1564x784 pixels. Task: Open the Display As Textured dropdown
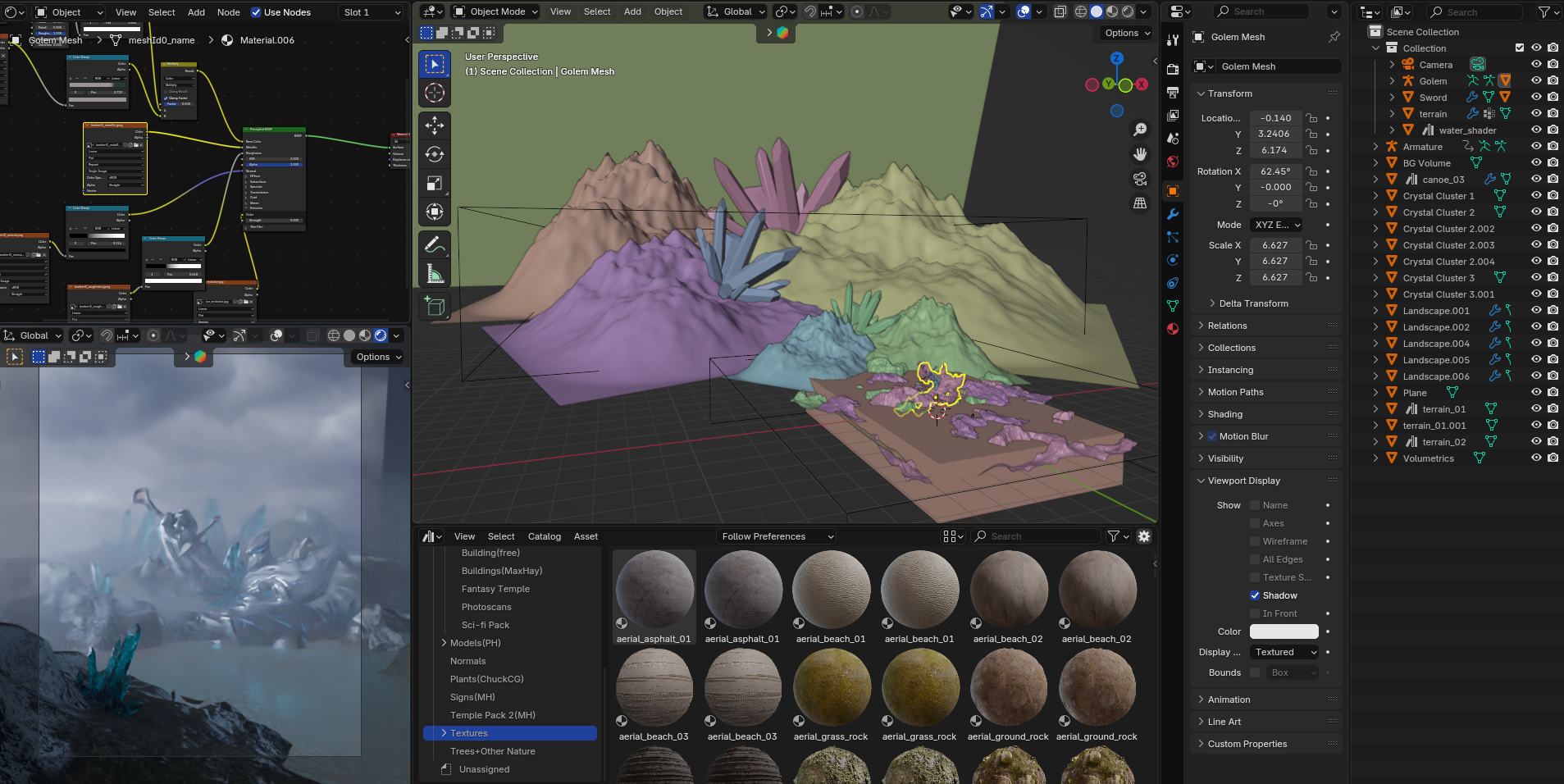pos(1285,652)
